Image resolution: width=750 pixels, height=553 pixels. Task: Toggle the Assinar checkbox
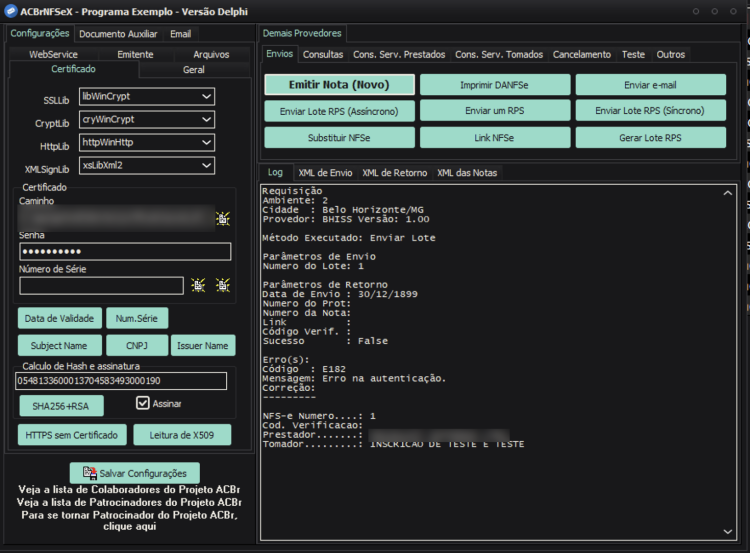click(143, 403)
